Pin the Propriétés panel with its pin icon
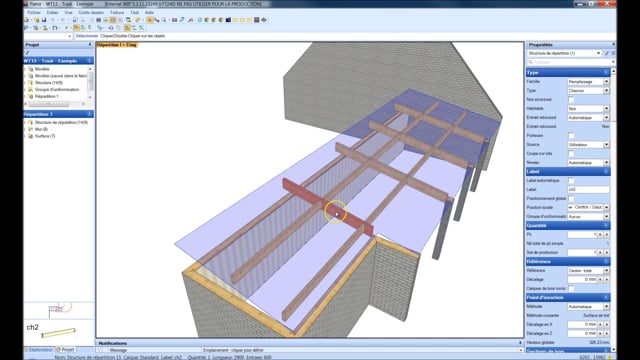Screen dimensions: 640x360 613,44
